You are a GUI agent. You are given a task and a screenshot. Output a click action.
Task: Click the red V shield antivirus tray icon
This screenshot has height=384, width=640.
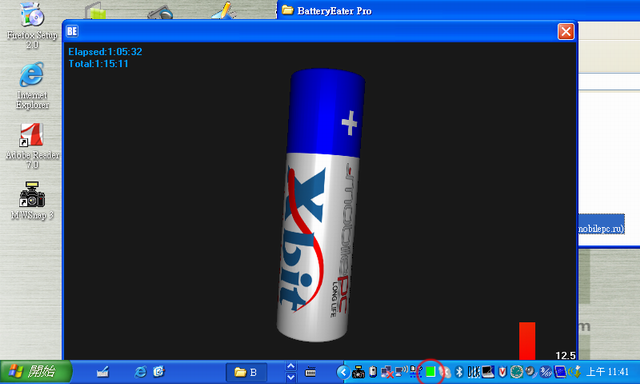pos(502,372)
